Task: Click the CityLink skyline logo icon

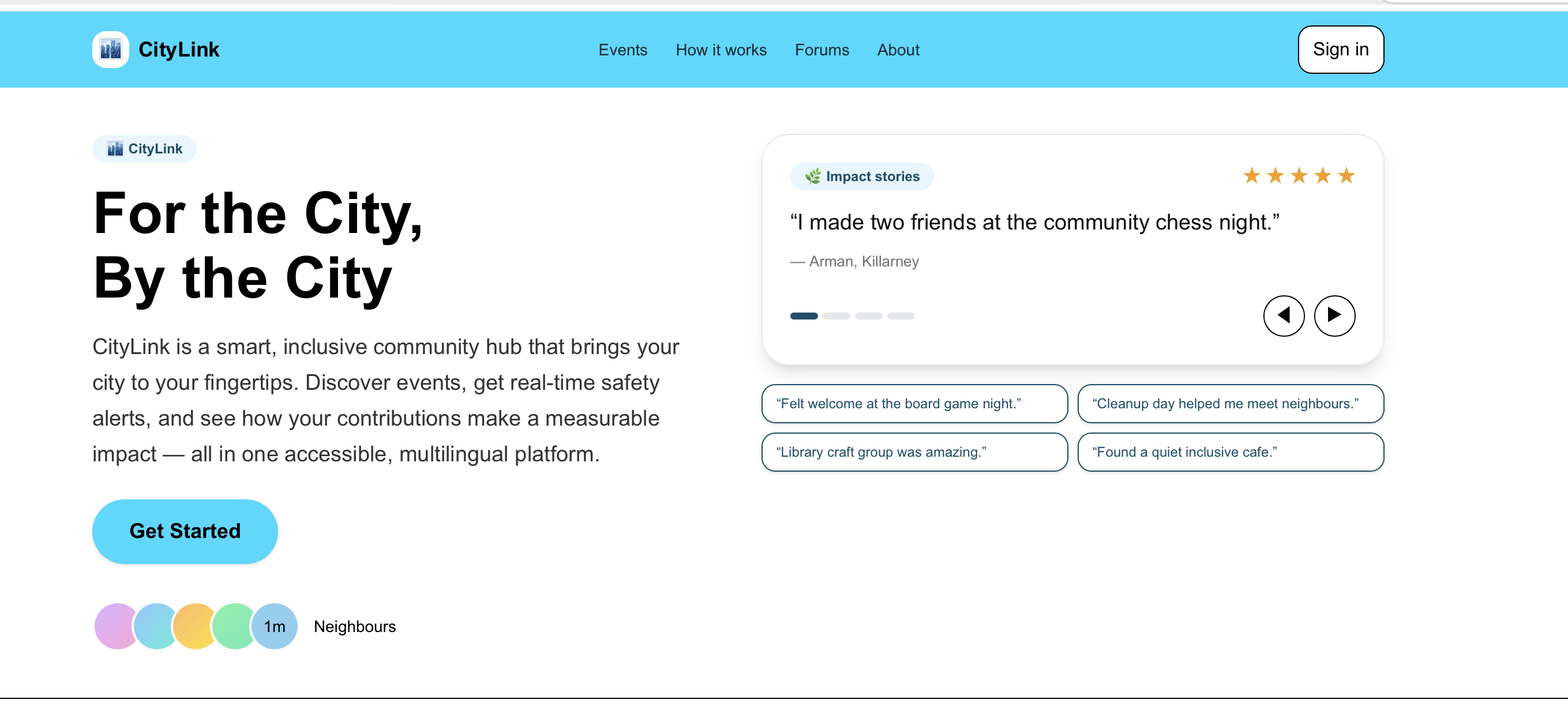Action: click(x=110, y=49)
